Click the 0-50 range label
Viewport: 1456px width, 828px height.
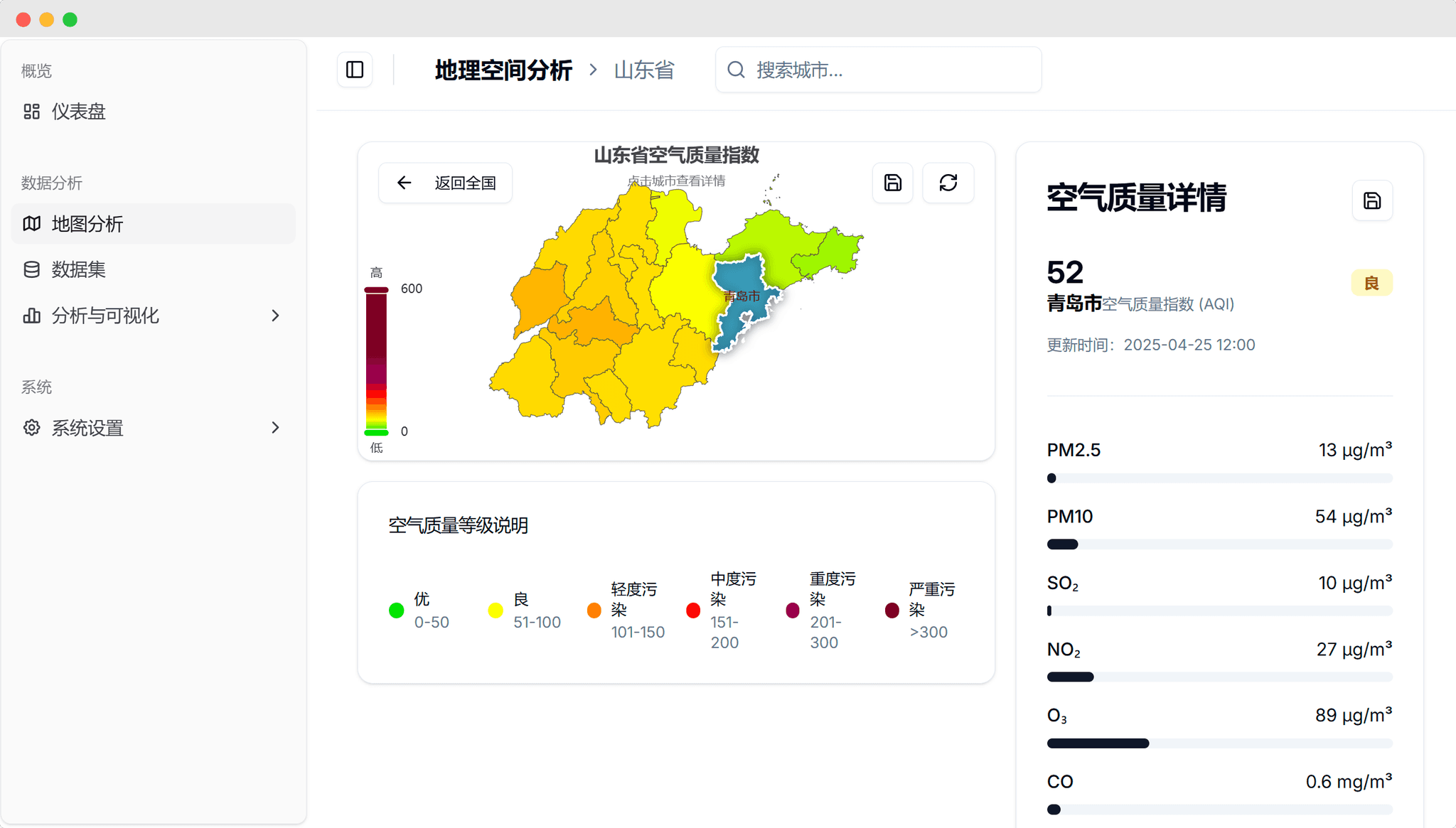[x=432, y=622]
